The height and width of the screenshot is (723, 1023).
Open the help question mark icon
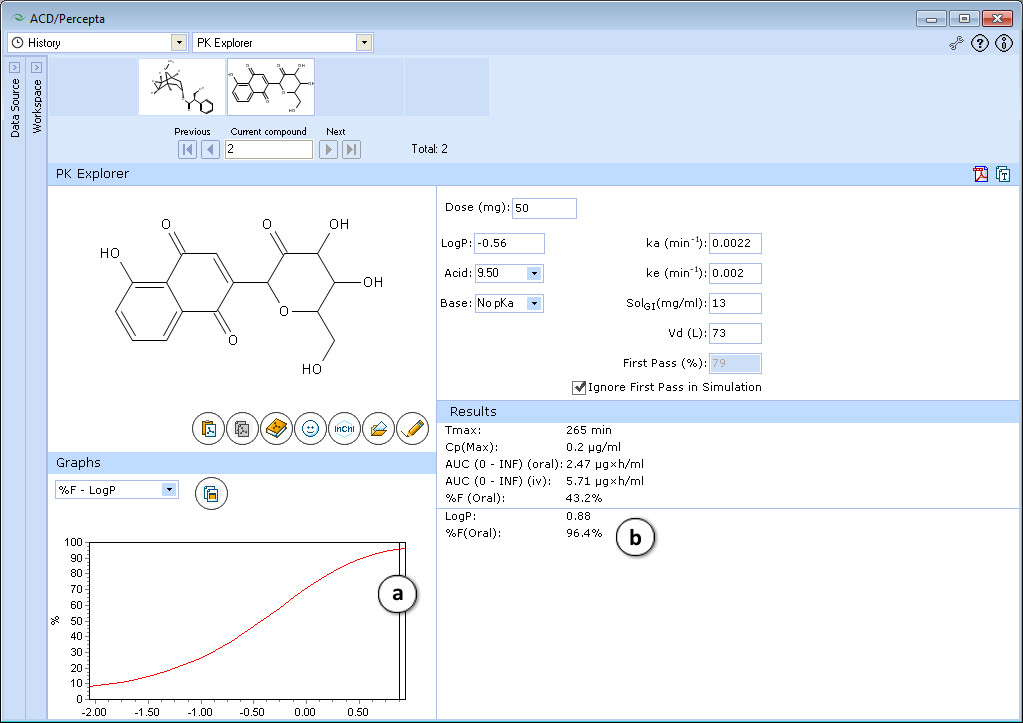point(980,44)
